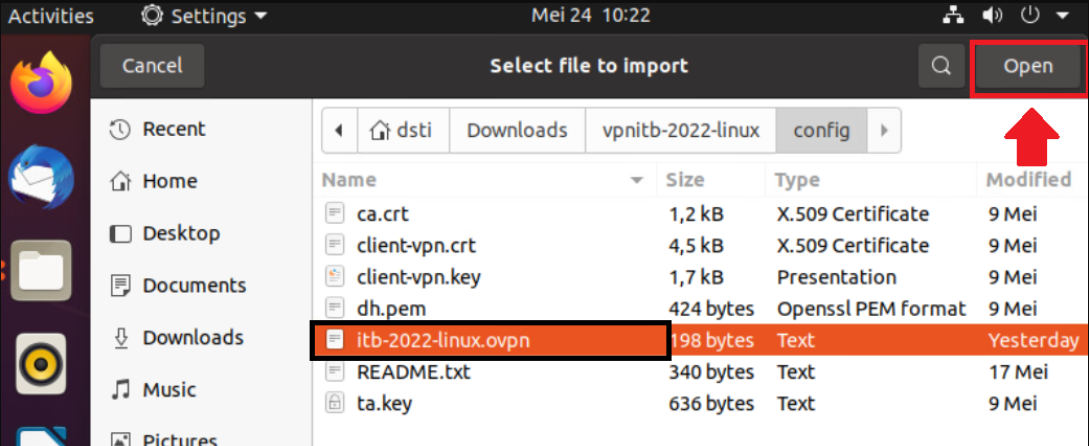
Task: Go to Downloads in path bar
Action: [517, 130]
